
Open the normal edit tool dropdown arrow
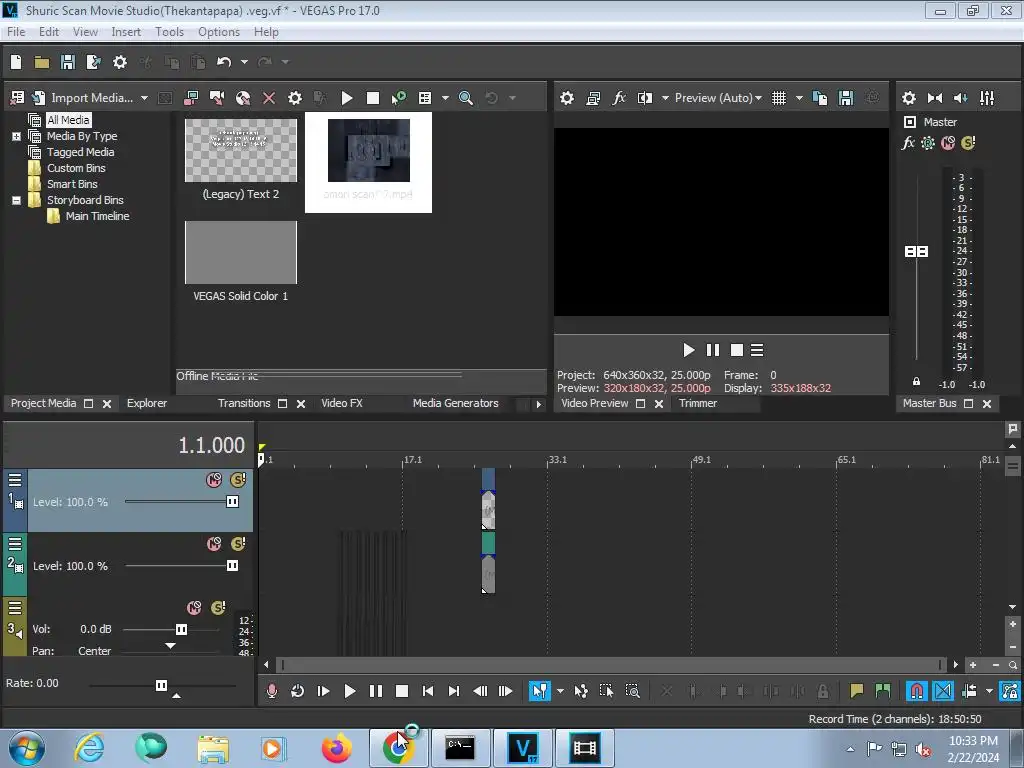pos(560,691)
